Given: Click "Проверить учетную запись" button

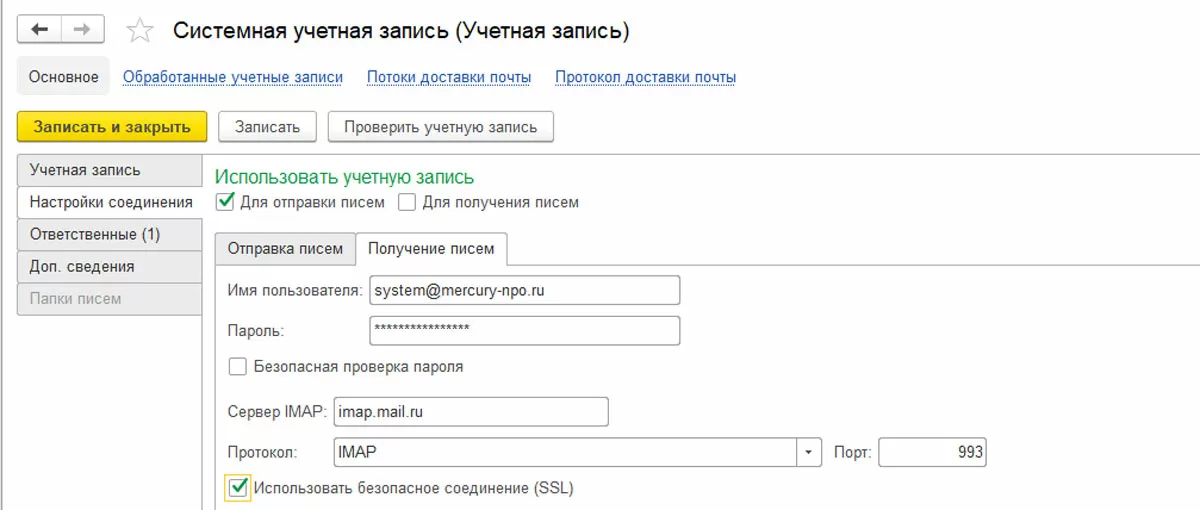Looking at the screenshot, I should coord(440,127).
